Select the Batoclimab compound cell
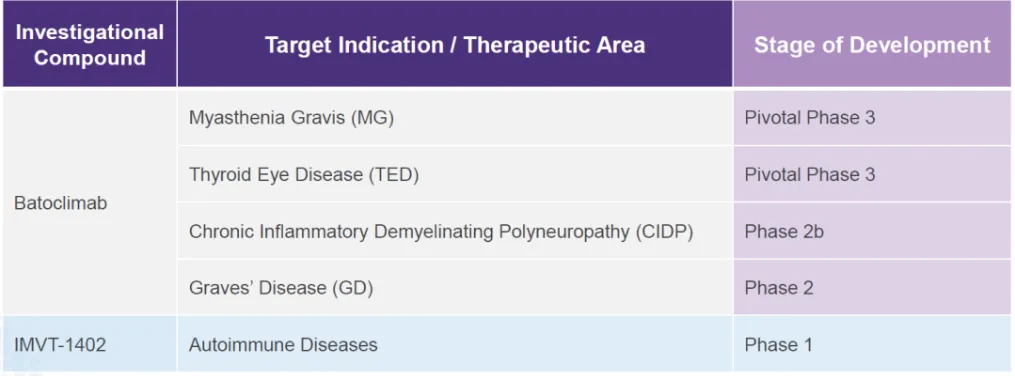Viewport: 1015px width, 376px height. tap(89, 203)
